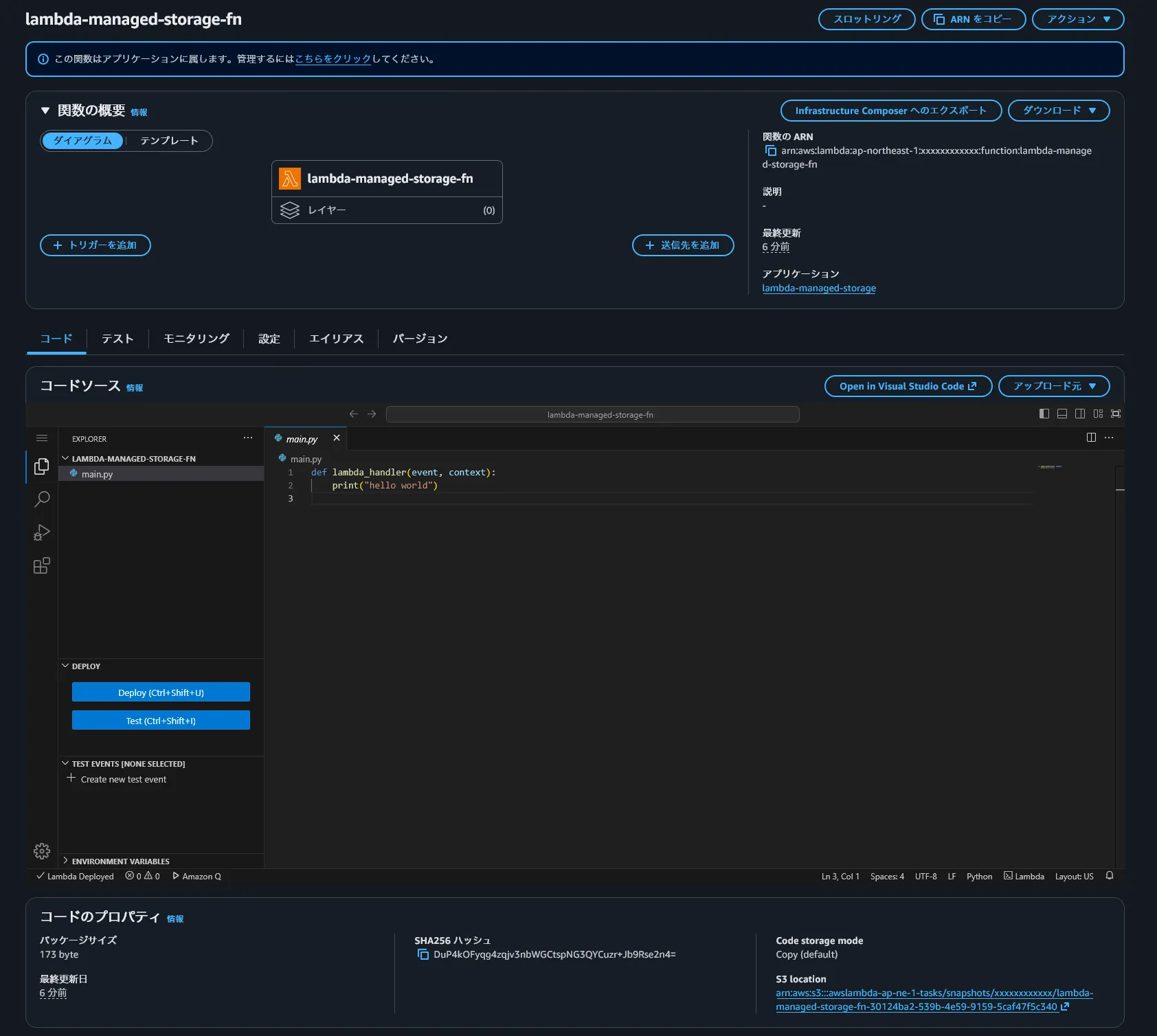Select main.py in the explorer tree
The width and height of the screenshot is (1157, 1036).
point(161,474)
